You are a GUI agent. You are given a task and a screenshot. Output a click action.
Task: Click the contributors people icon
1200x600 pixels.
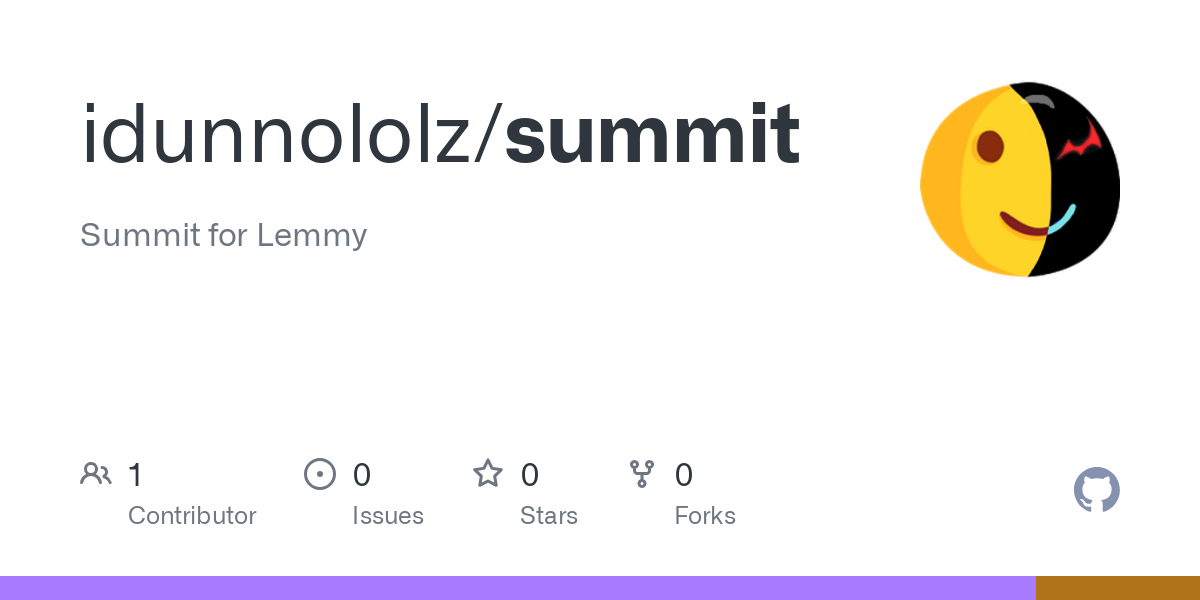coord(96,474)
